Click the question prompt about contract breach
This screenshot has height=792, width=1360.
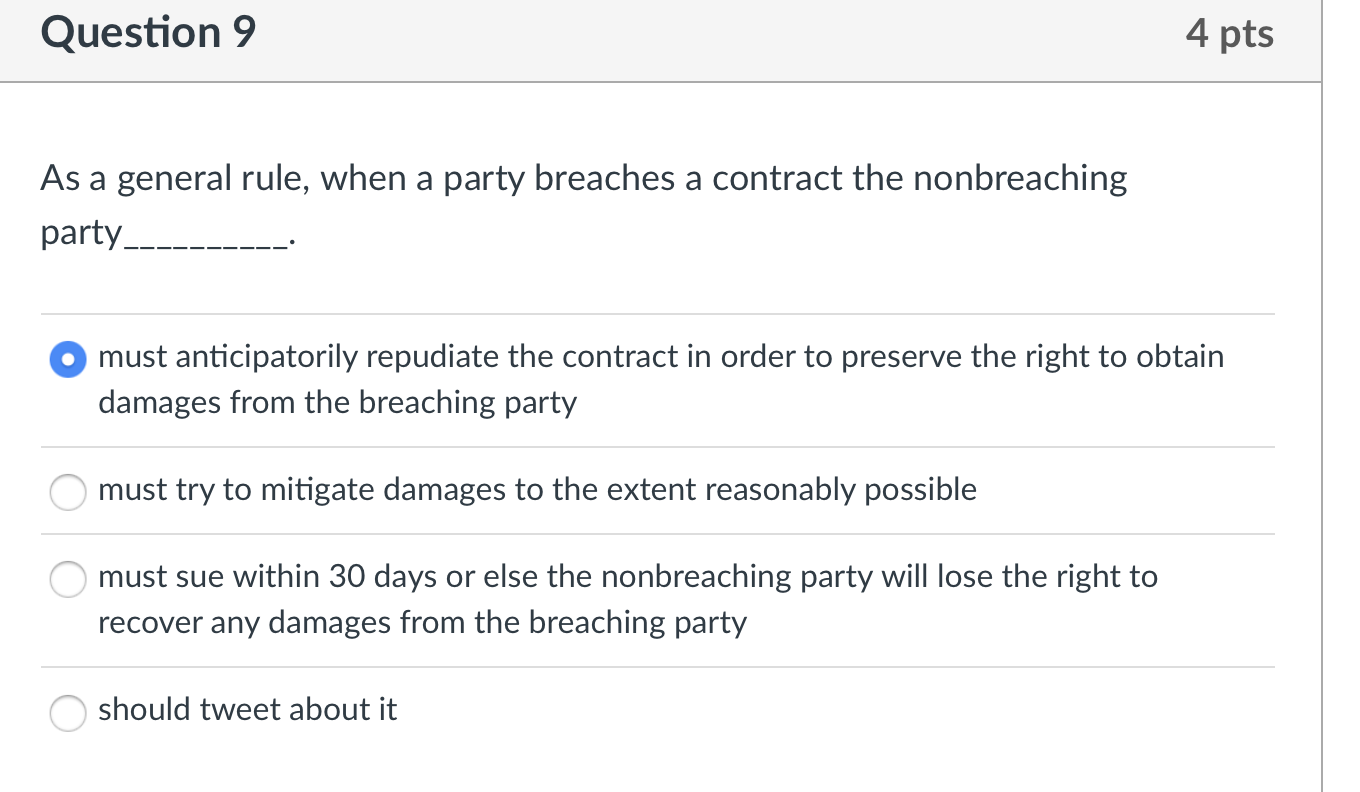[x=582, y=178]
